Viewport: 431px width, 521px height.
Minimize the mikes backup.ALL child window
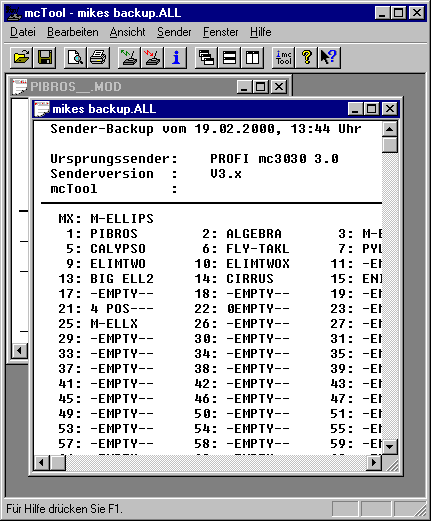[x=355, y=109]
